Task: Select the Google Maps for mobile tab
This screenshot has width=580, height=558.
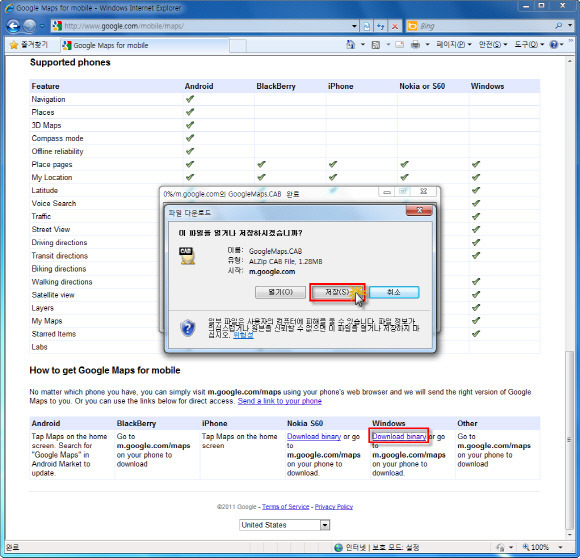Action: coord(144,45)
